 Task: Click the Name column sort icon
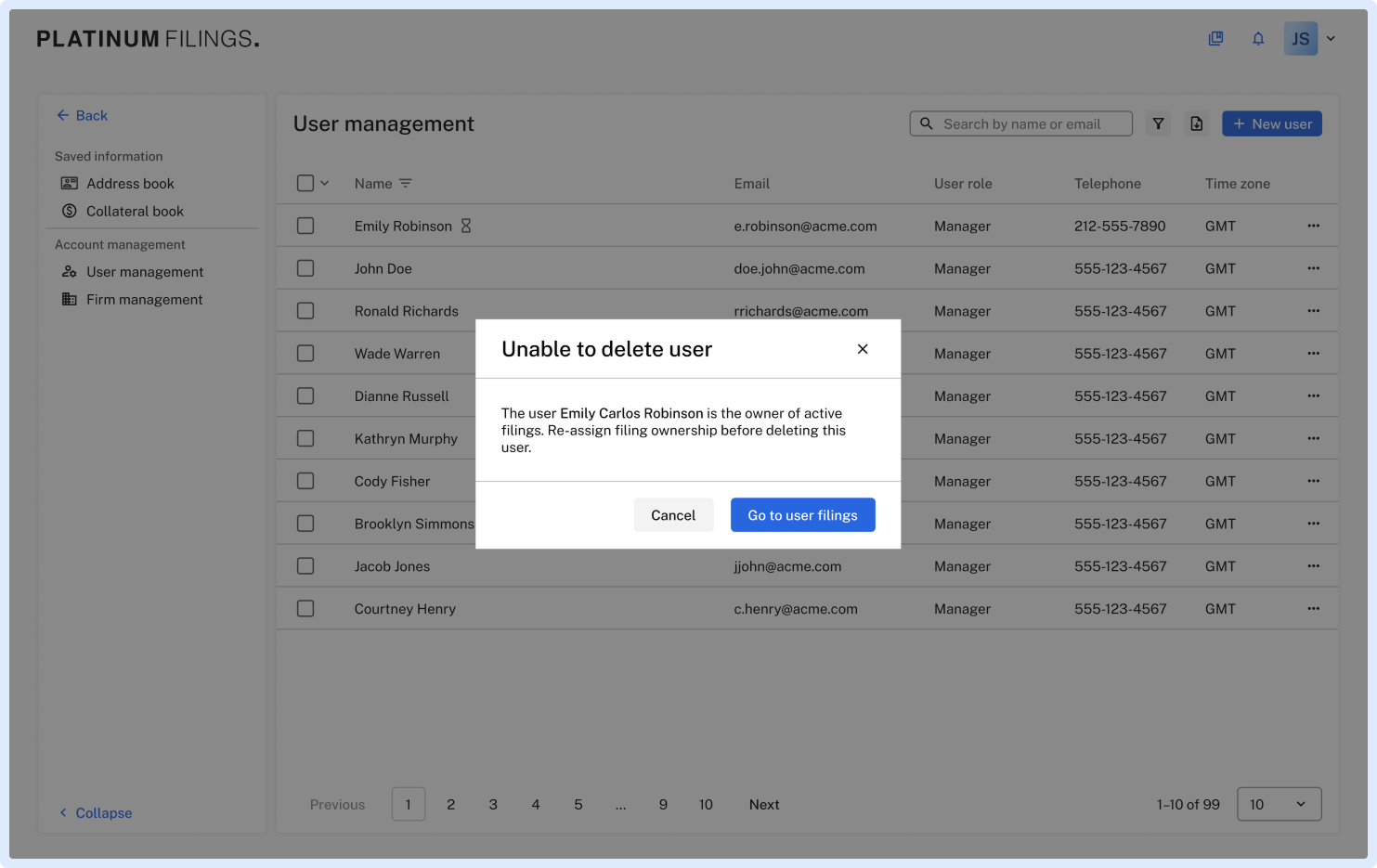coord(406,184)
